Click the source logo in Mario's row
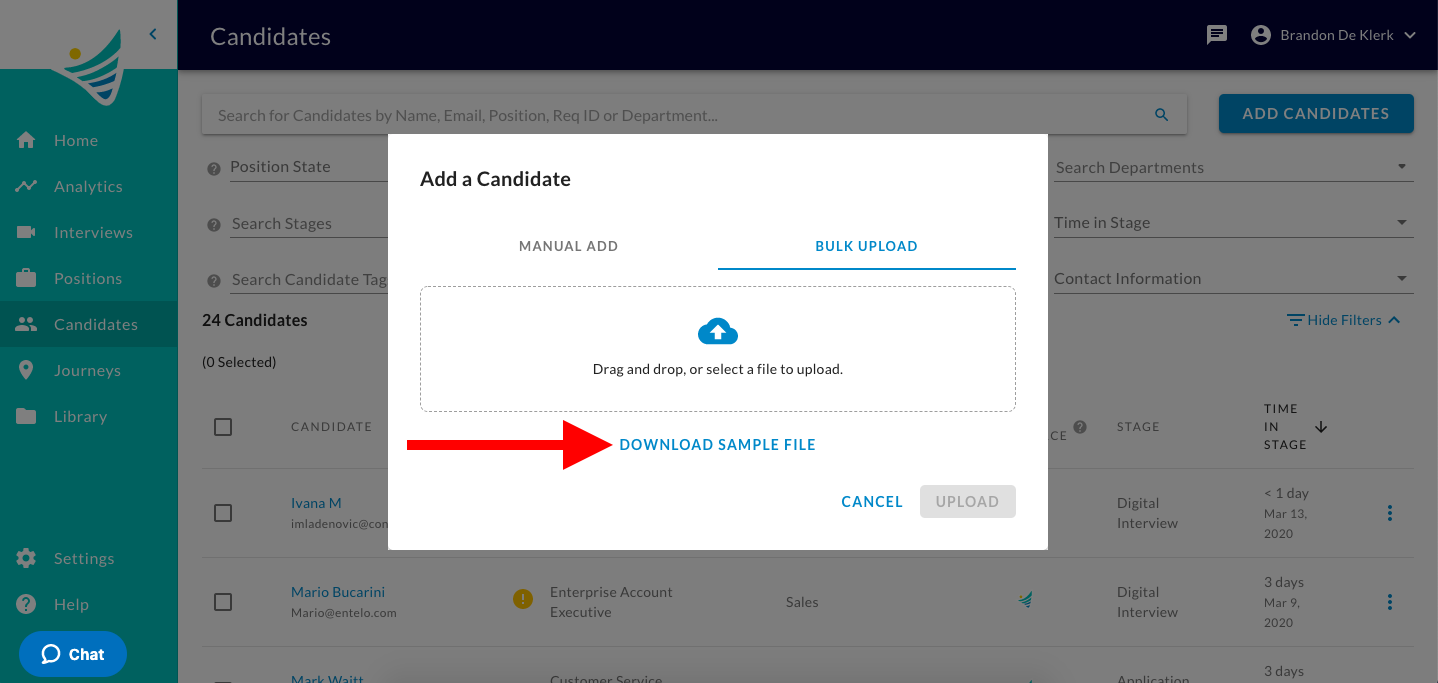The height and width of the screenshot is (683, 1438). 1026,600
